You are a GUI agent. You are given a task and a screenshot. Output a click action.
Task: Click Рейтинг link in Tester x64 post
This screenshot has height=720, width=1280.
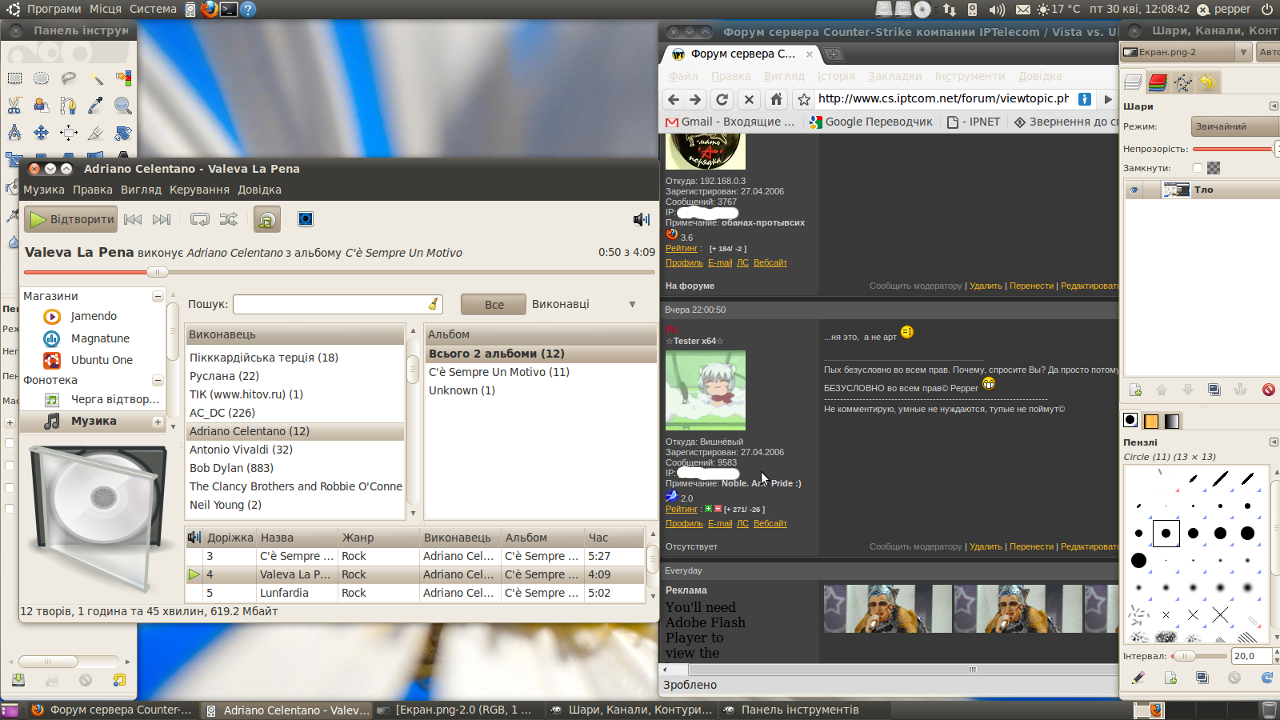682,509
